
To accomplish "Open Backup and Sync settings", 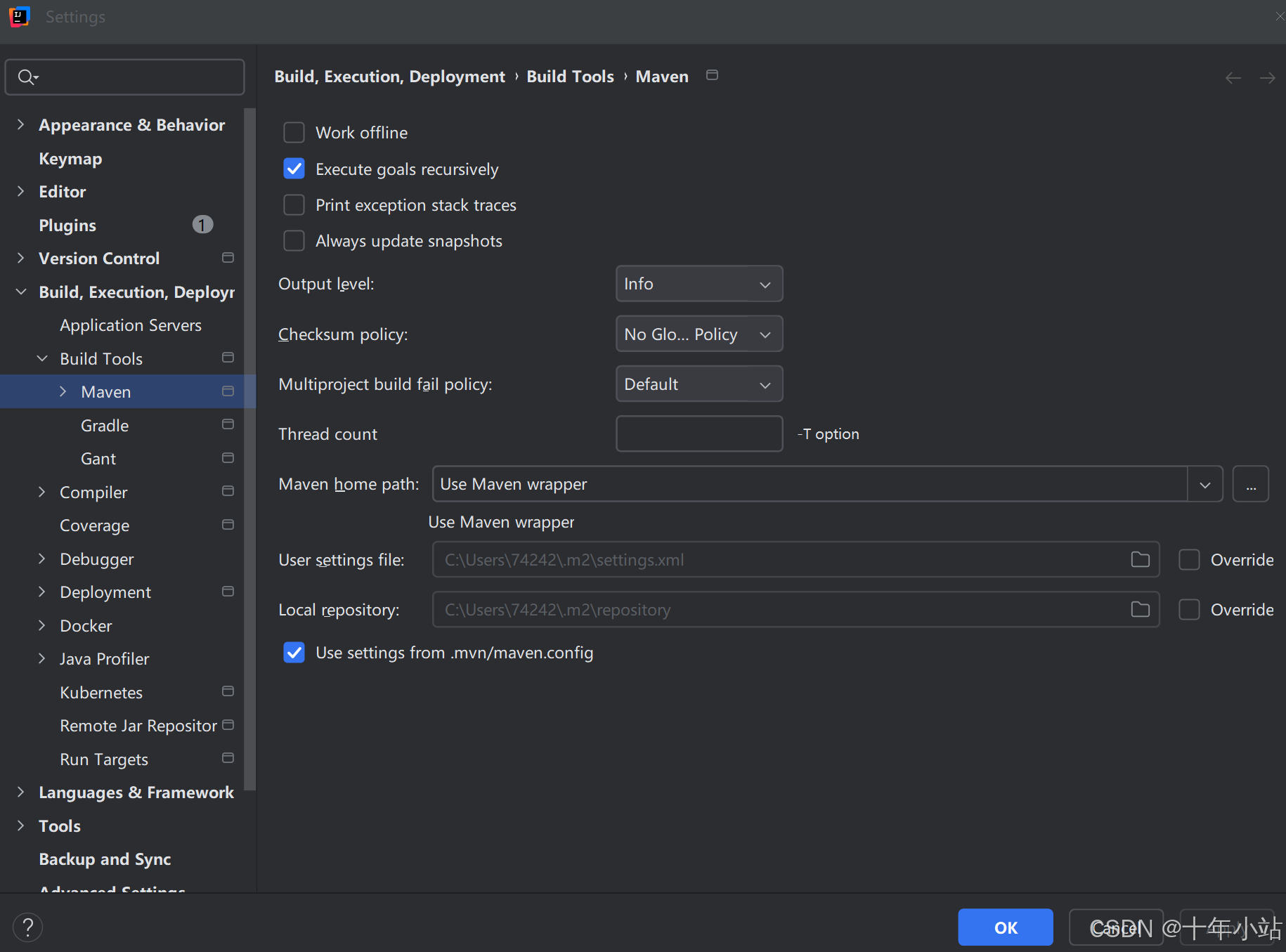I will pyautogui.click(x=105, y=859).
